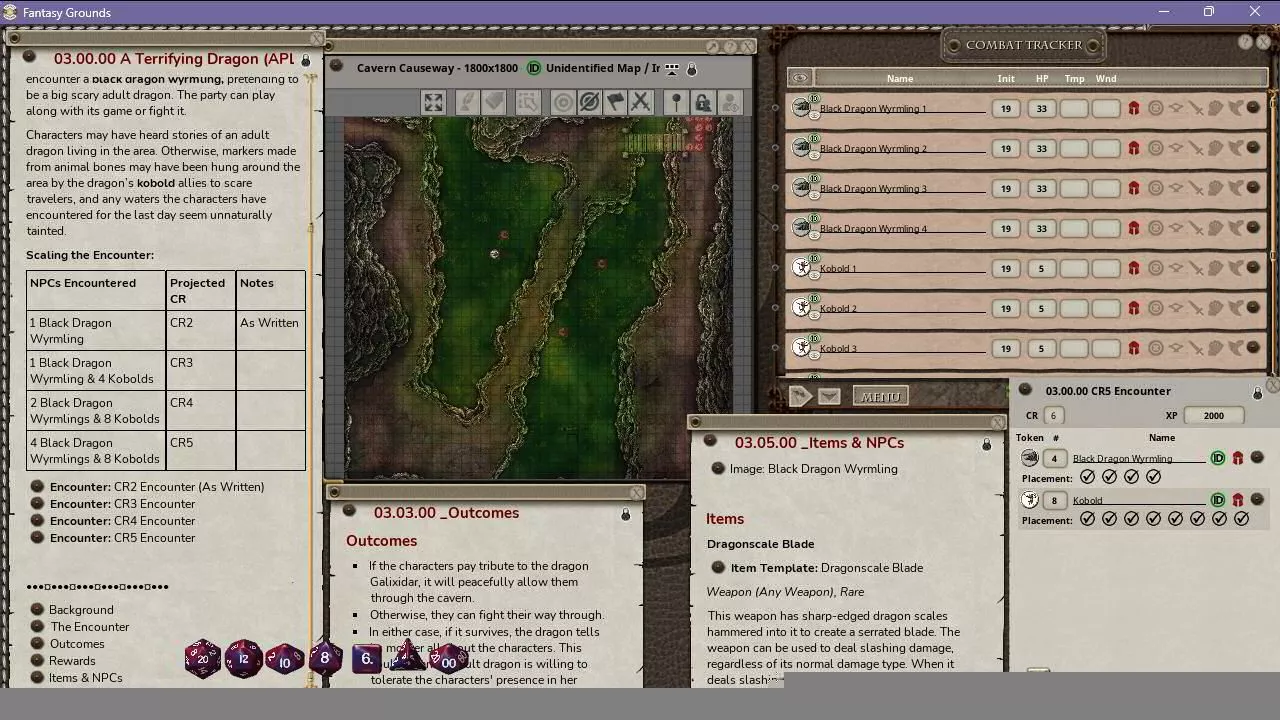Image resolution: width=1280 pixels, height=720 pixels.
Task: Click the d20 die in the dice tray
Action: (x=203, y=658)
